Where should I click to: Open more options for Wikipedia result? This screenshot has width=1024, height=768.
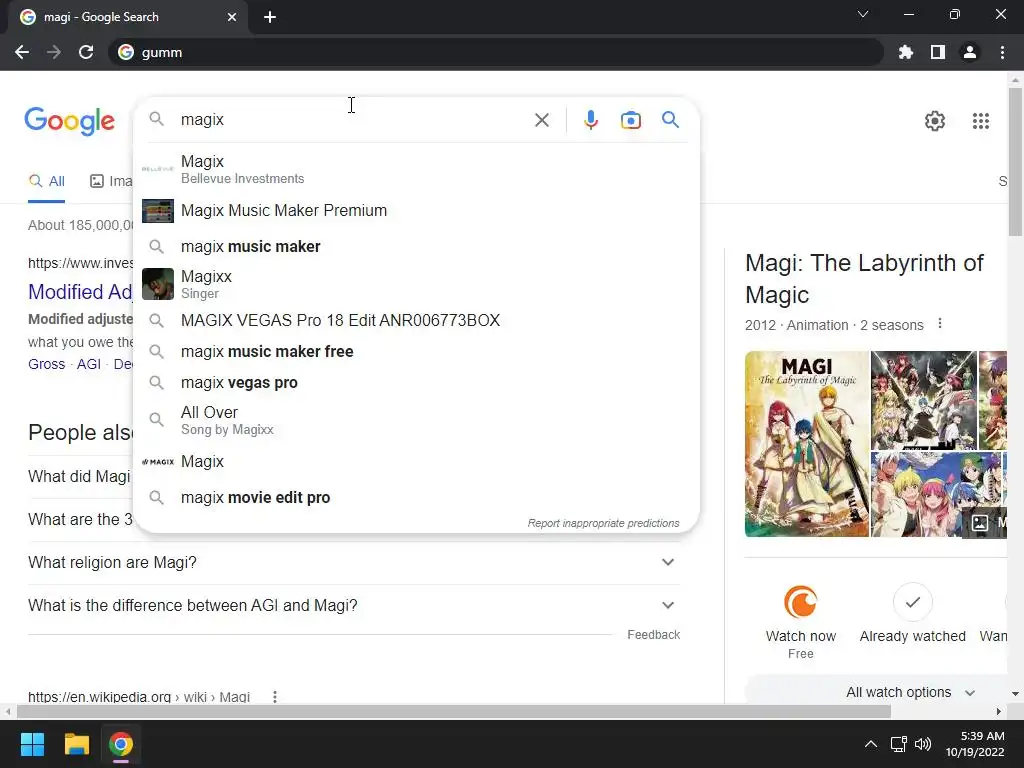pyautogui.click(x=275, y=697)
